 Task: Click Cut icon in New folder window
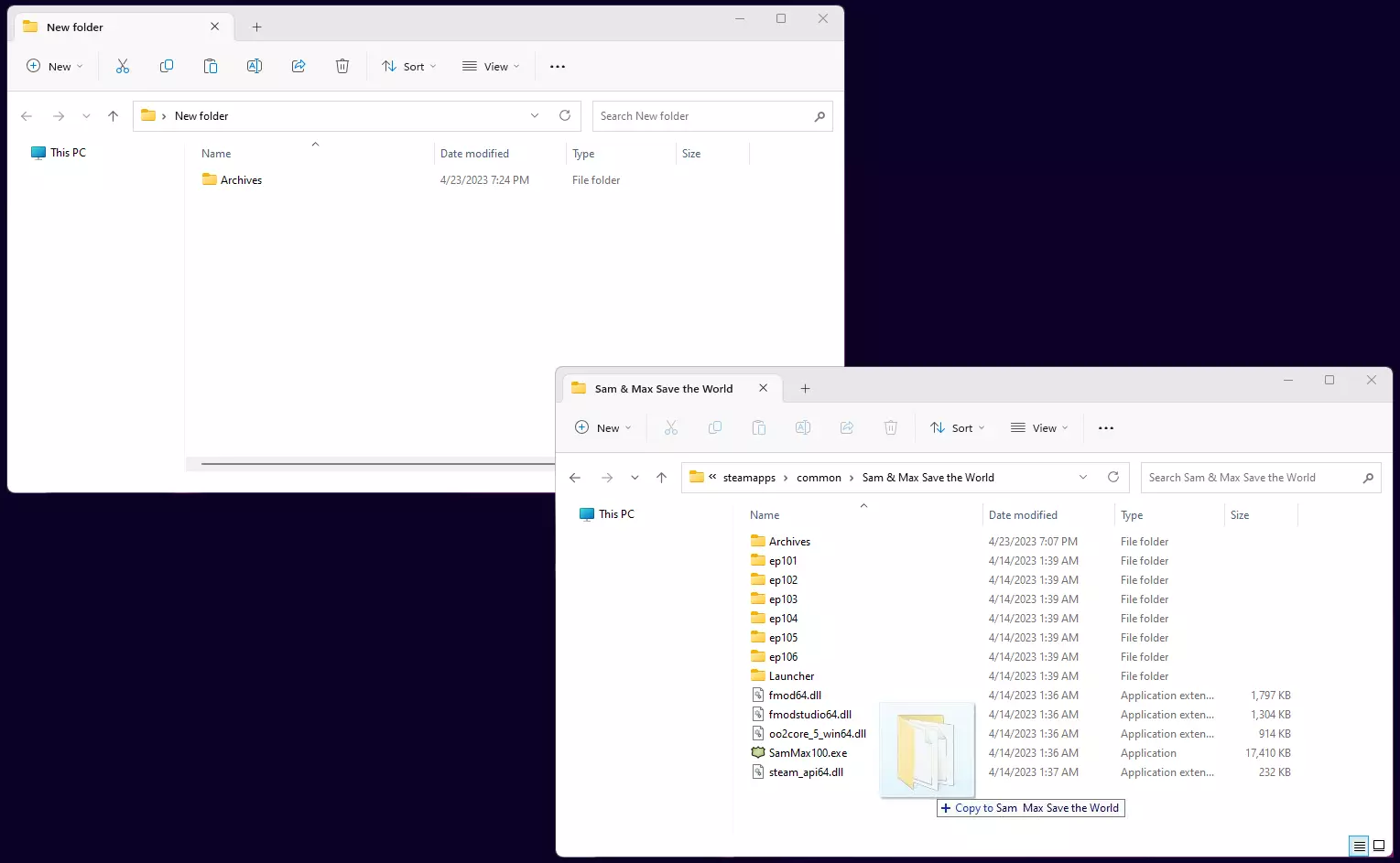tap(123, 66)
